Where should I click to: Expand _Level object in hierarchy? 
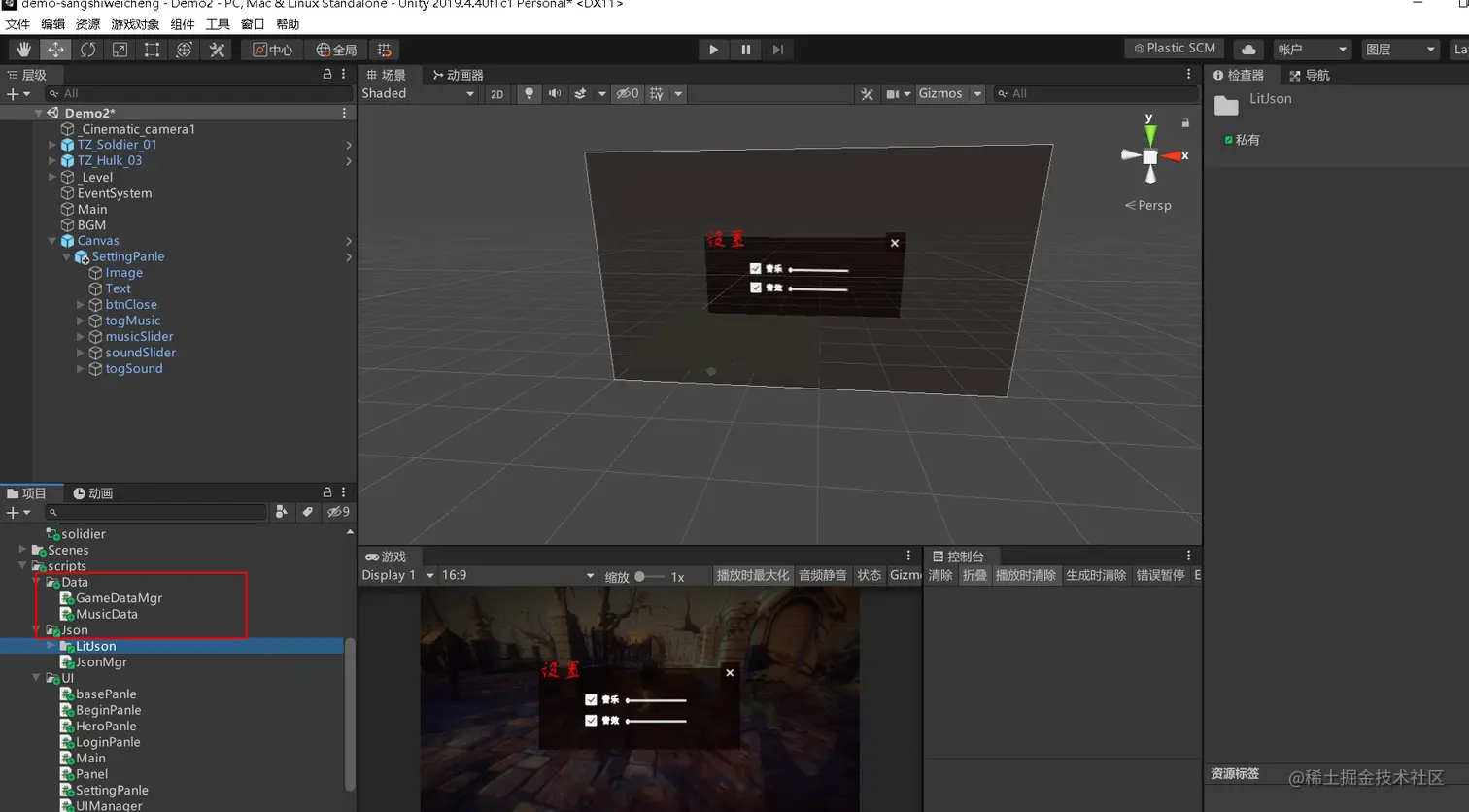click(52, 177)
